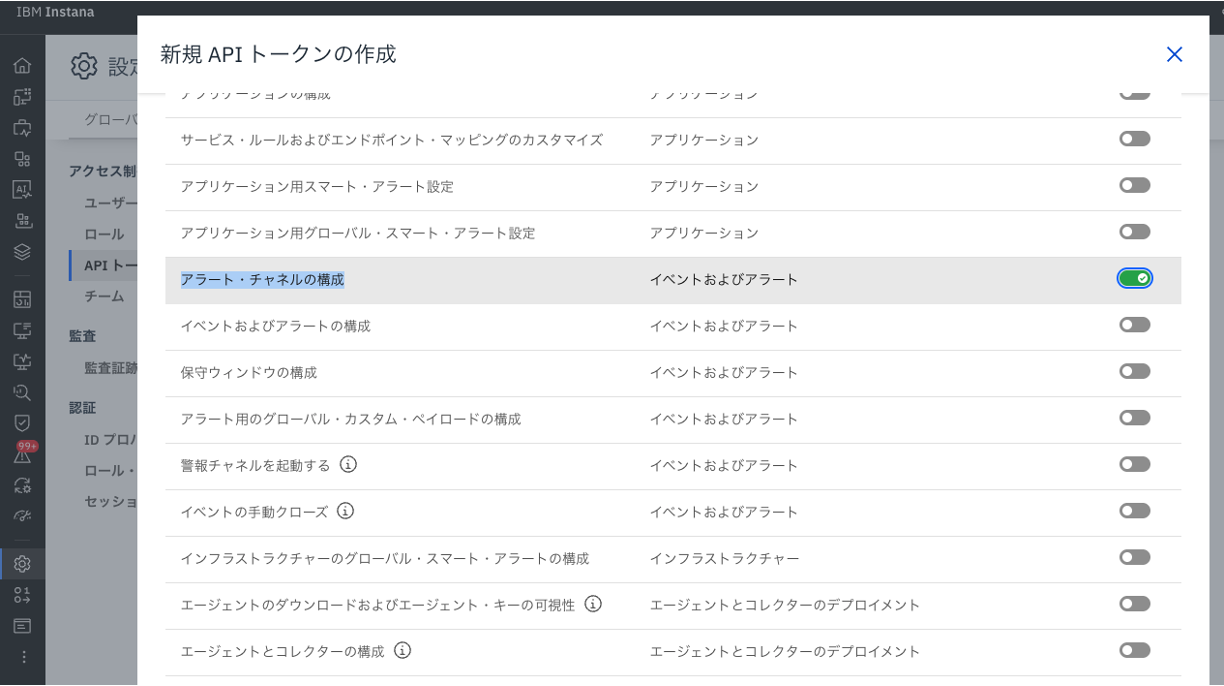This screenshot has width=1224, height=686.
Task: Enable エージェントのダウンロードおよびエージェント・キーの可視性 toggle
Action: coord(1135,604)
